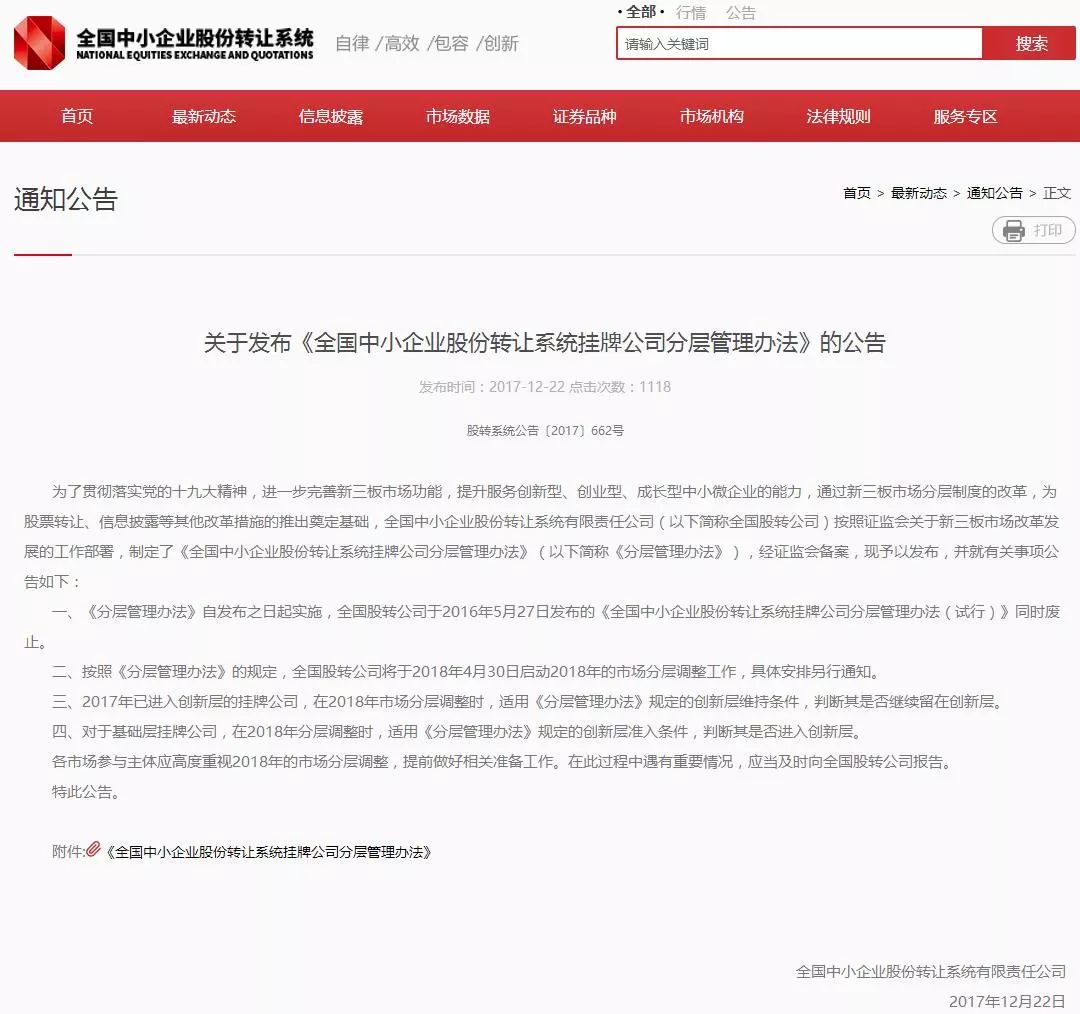Go to 最新动态 in the breadcrumb
This screenshot has width=1080, height=1014.
tap(919, 193)
